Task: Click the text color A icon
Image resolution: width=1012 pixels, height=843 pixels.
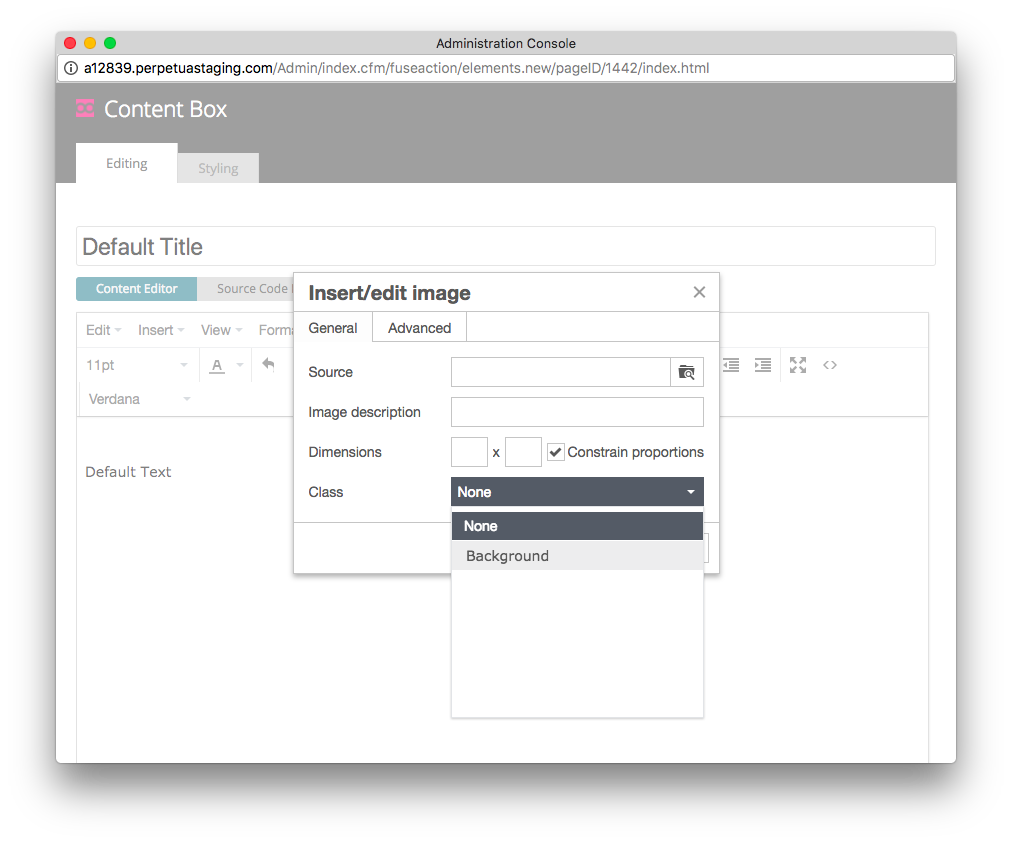Action: 218,366
